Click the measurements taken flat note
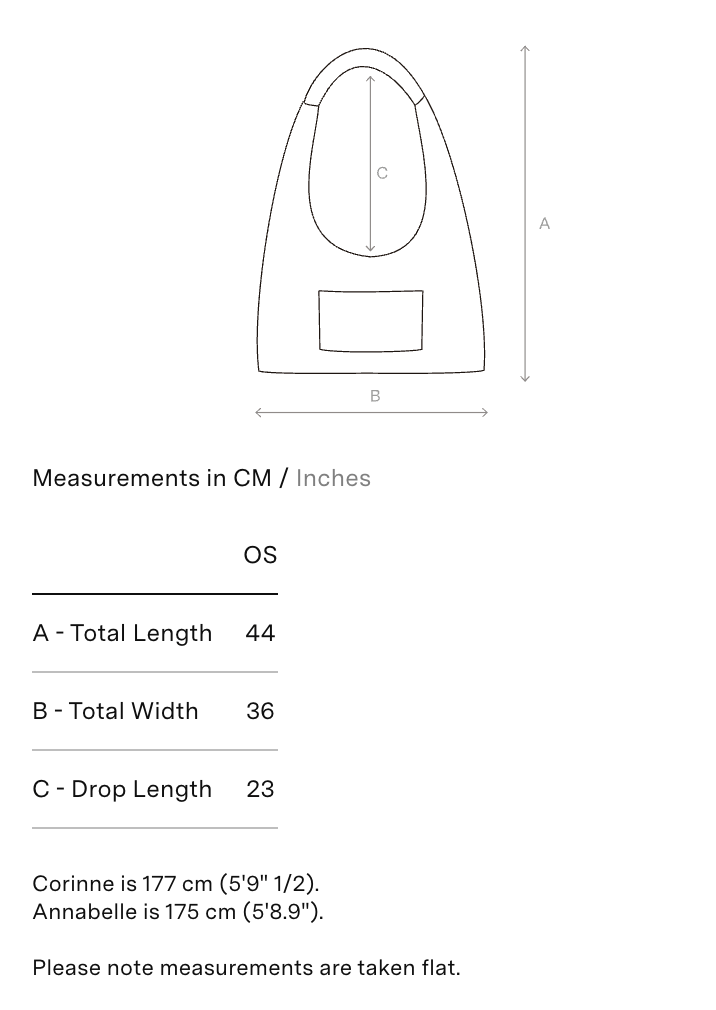Viewport: 716px width, 1010px height. pos(247,967)
